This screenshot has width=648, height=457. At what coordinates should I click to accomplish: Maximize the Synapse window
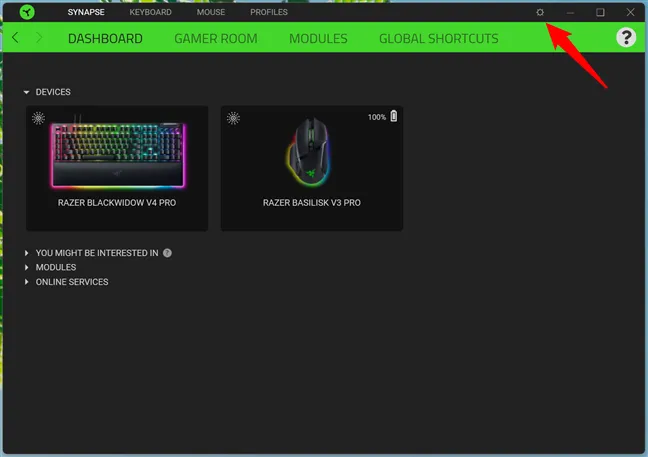click(600, 12)
